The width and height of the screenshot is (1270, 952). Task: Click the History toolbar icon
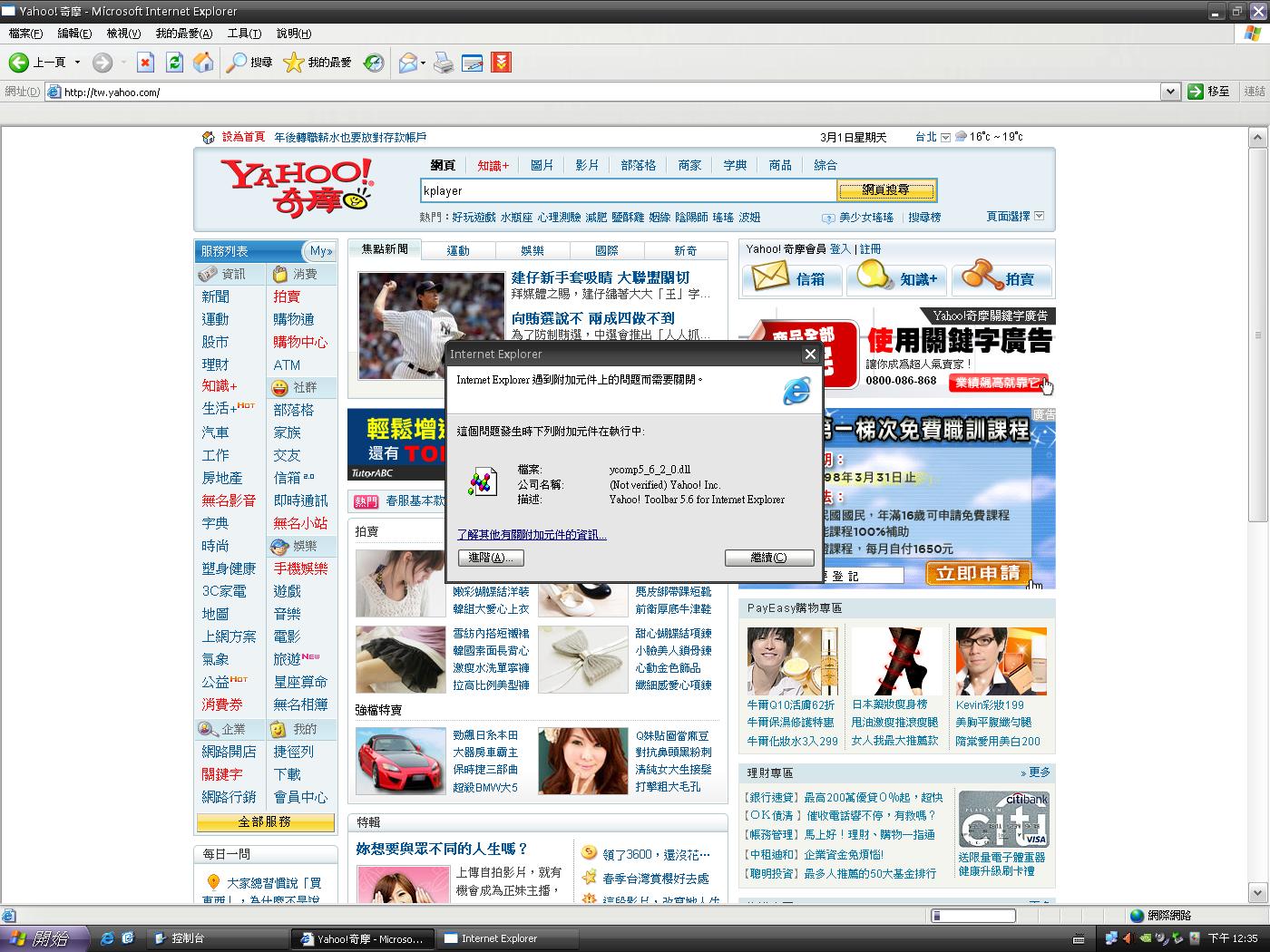[373, 63]
